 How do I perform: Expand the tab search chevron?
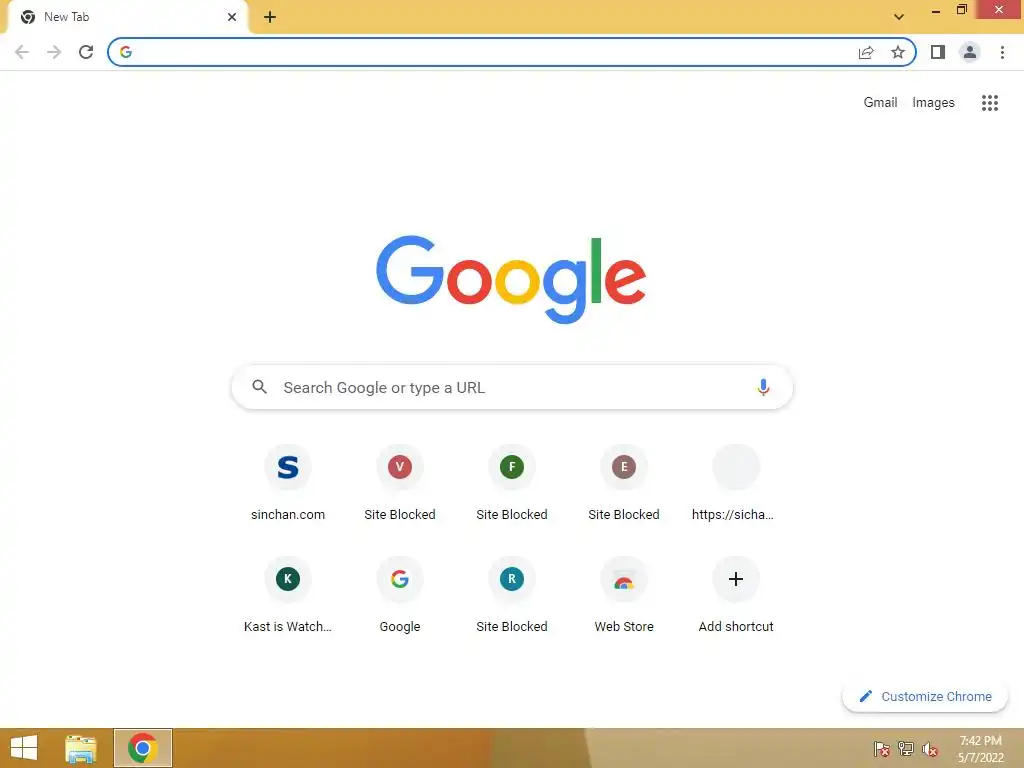point(899,17)
